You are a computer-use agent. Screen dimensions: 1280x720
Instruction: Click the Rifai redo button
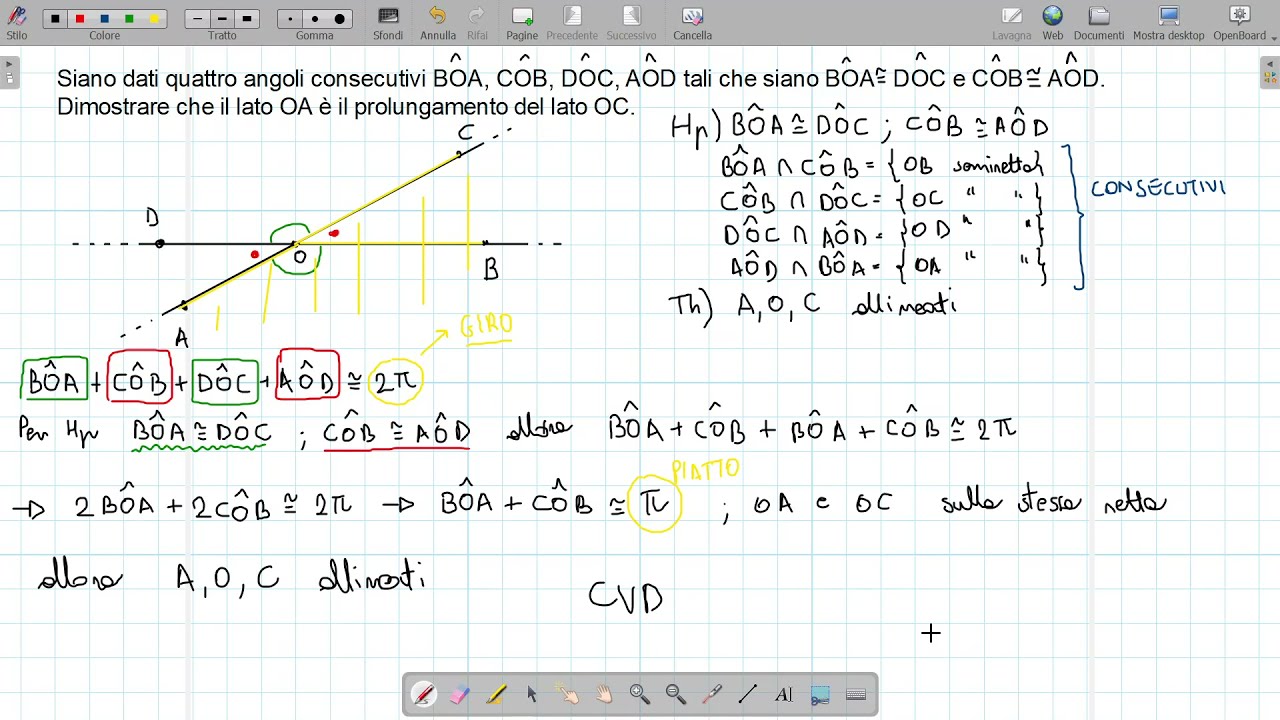point(477,22)
